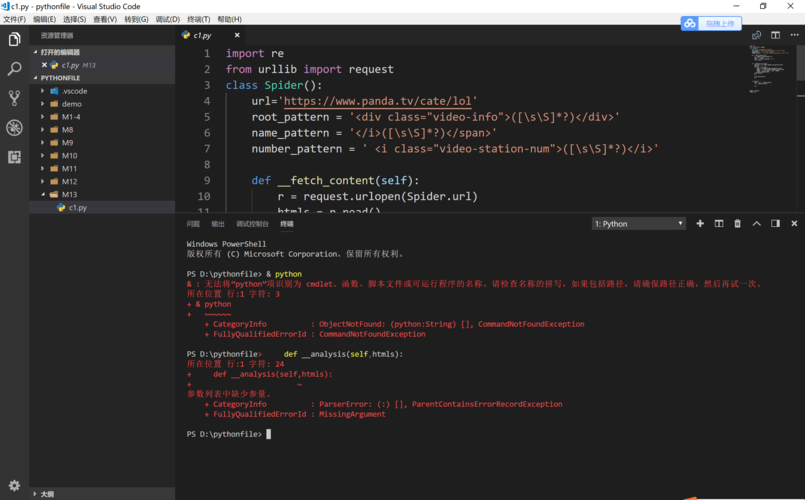805x500 pixels.
Task: Open the Terminal (终端) menu
Action: tap(199, 19)
